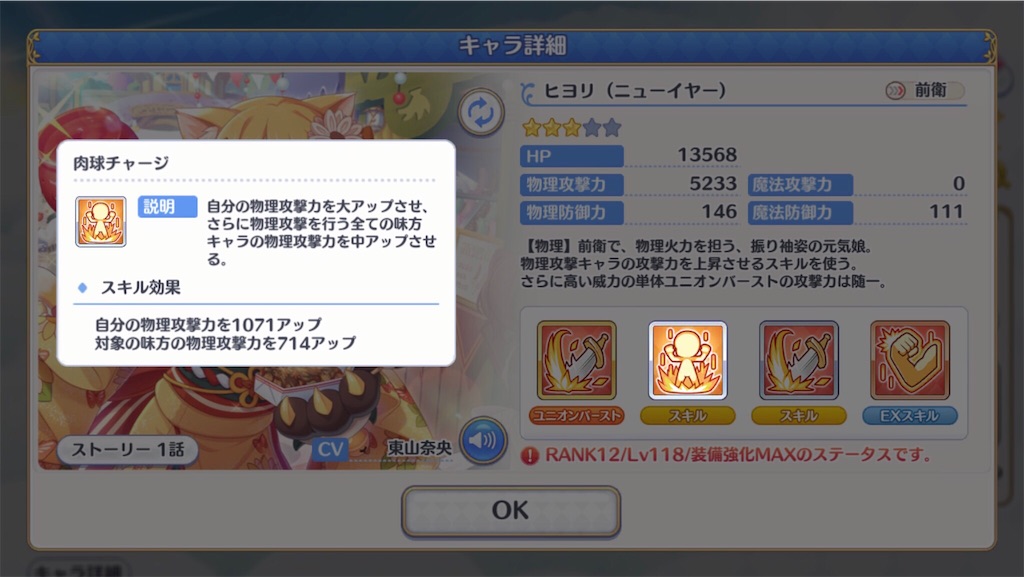The height and width of the screenshot is (577, 1024).
Task: Select the glowing charge skill icon
Action: point(688,360)
